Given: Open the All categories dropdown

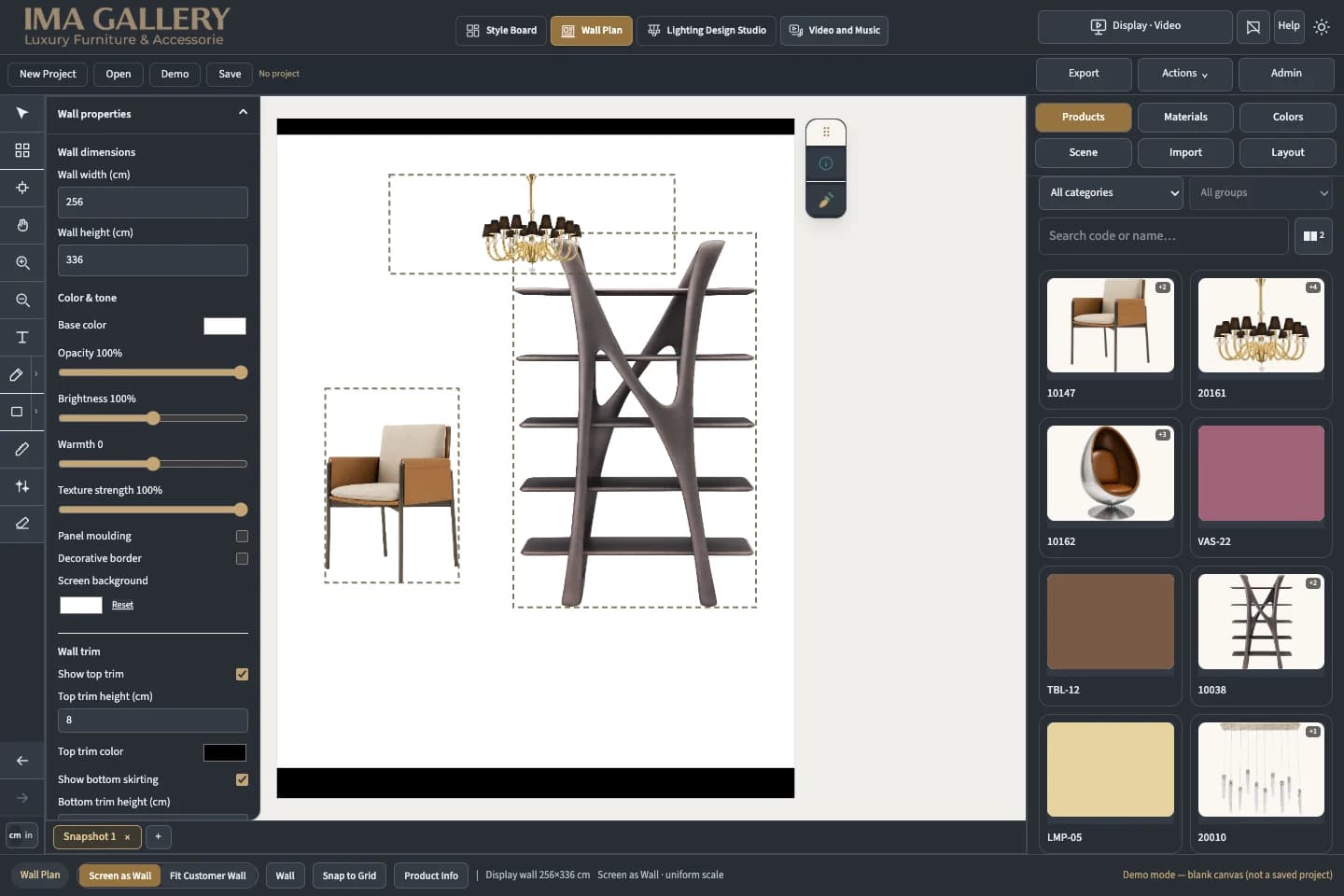Looking at the screenshot, I should (1113, 193).
